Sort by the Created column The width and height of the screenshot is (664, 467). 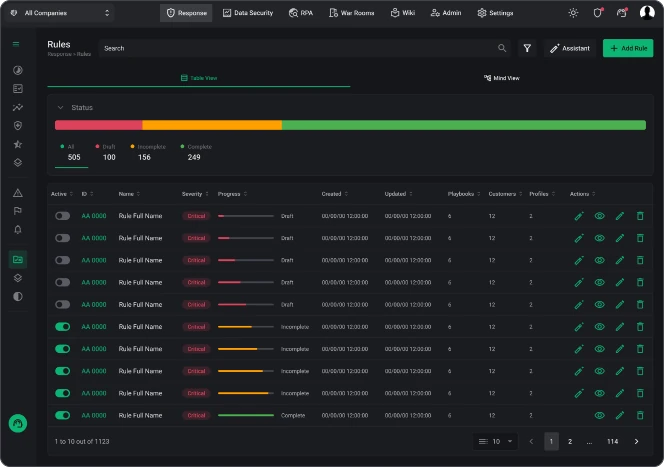pos(335,194)
